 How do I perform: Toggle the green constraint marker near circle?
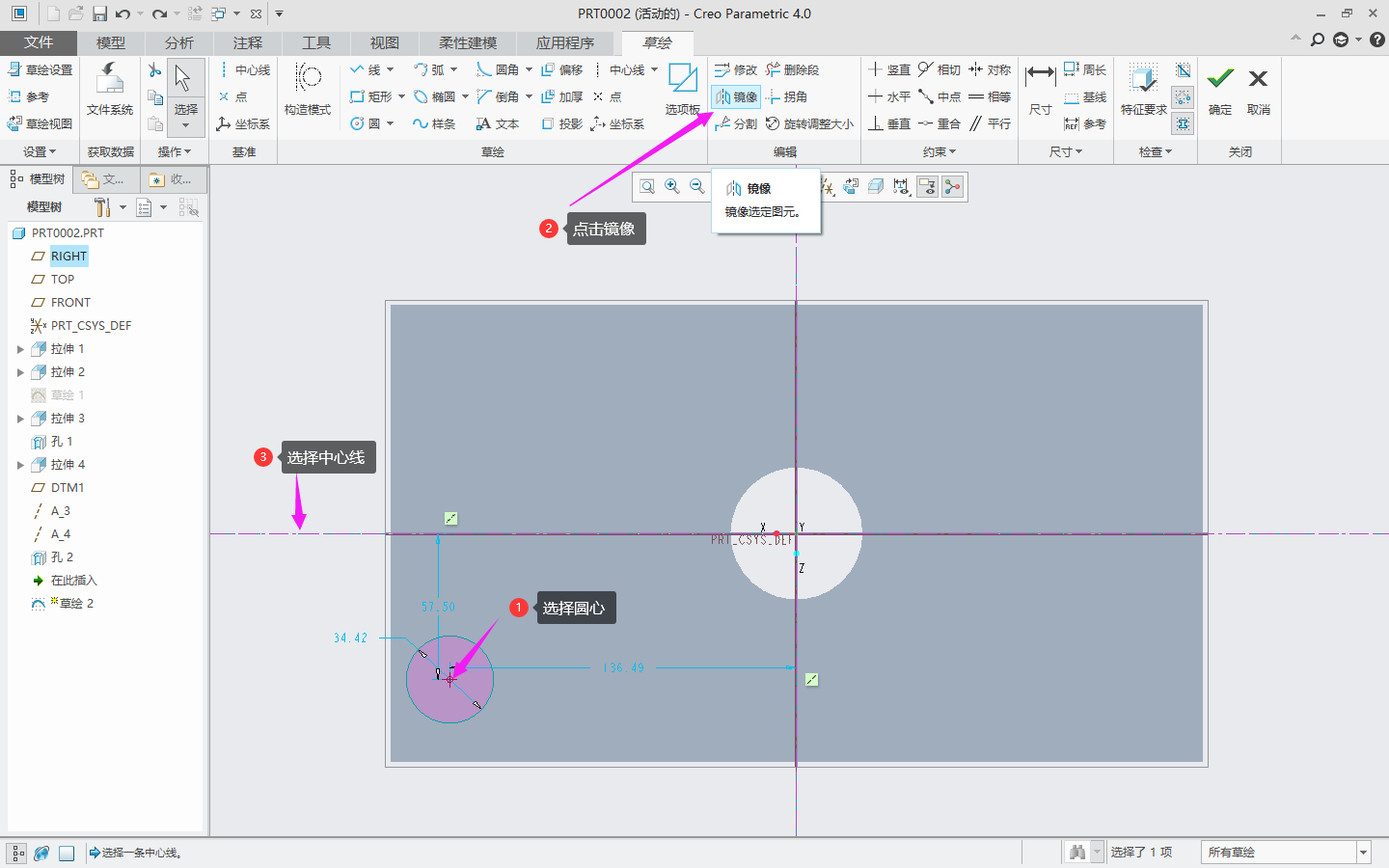pos(450,518)
